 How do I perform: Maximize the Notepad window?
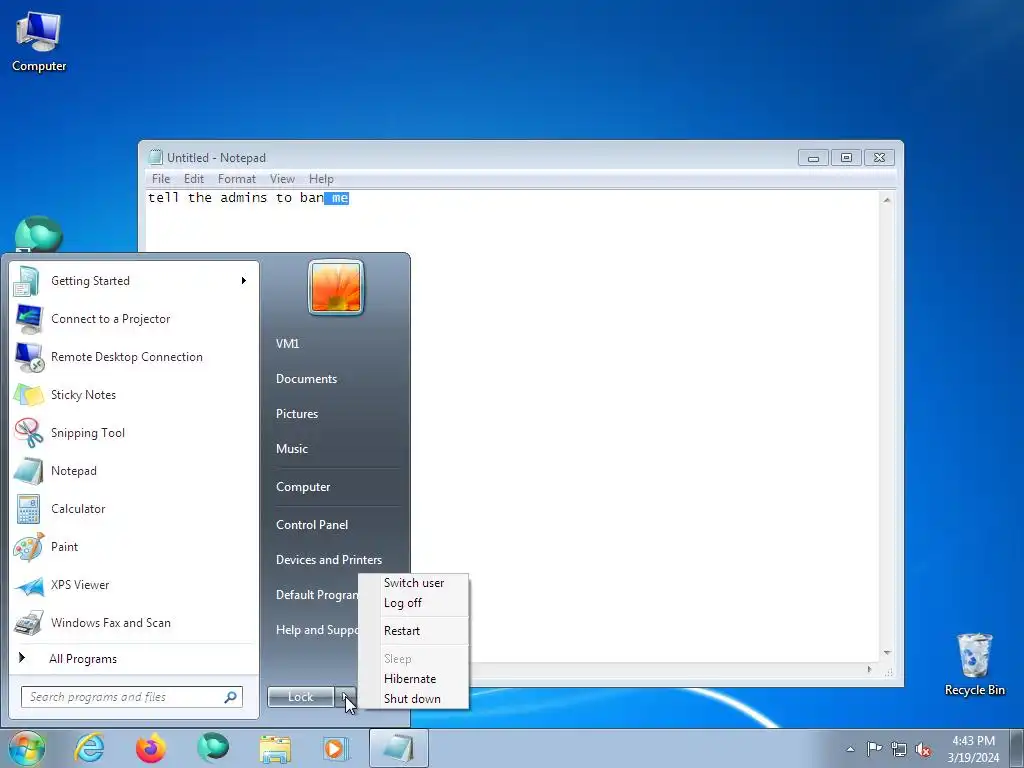pos(846,157)
